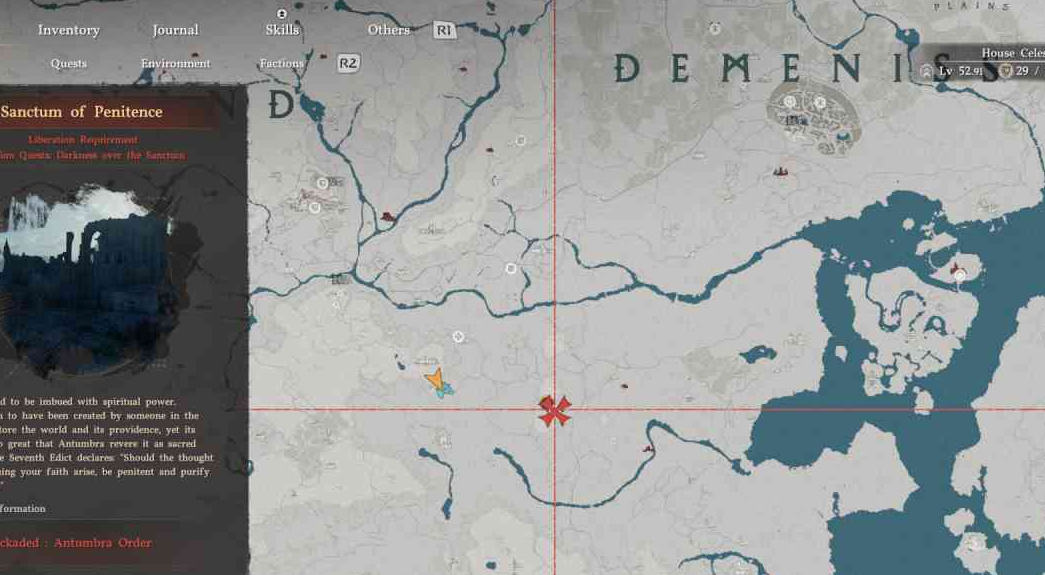Click the notification icon above Skills
1045x575 pixels.
[281, 13]
